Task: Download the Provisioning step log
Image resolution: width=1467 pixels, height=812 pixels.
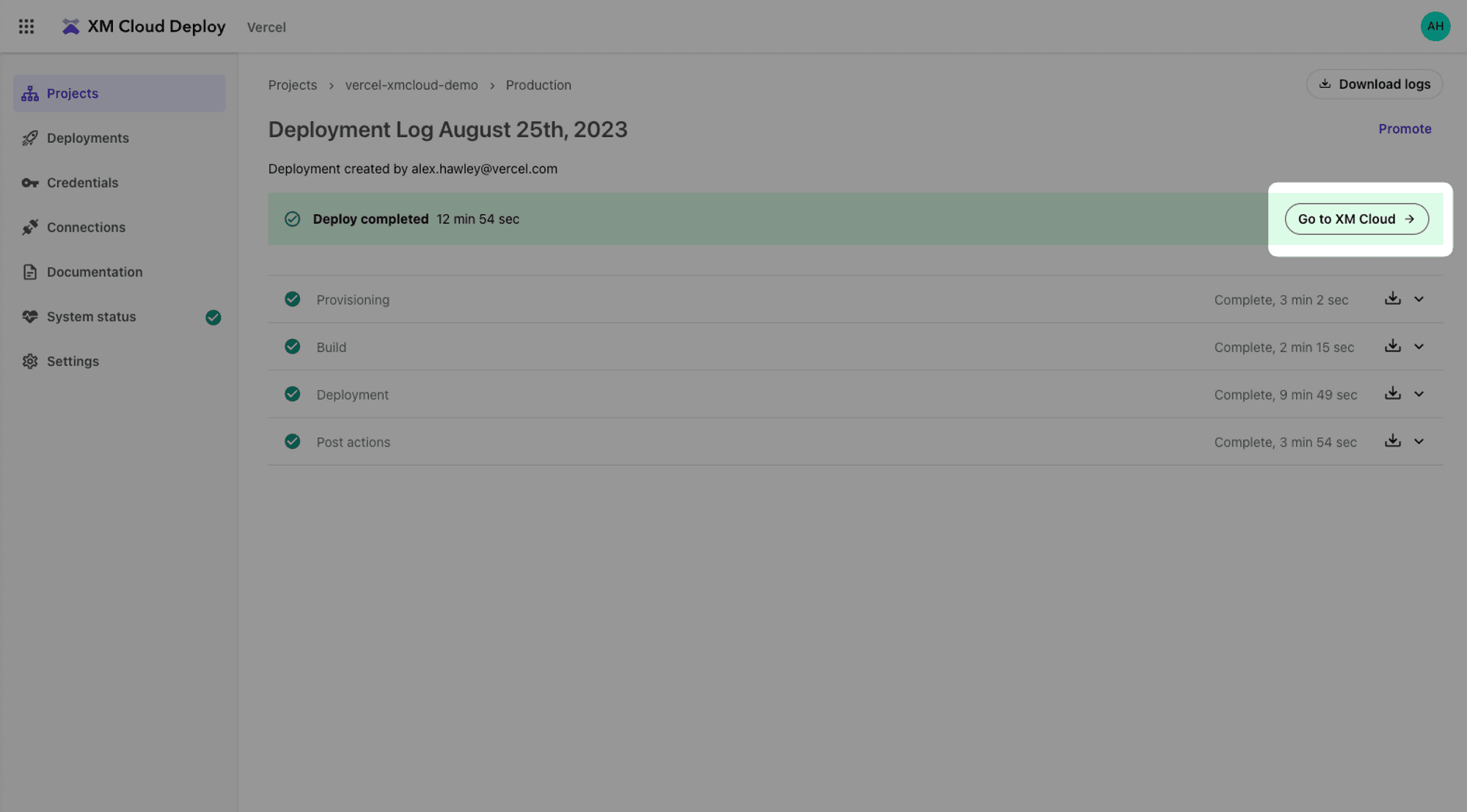Action: [x=1392, y=299]
